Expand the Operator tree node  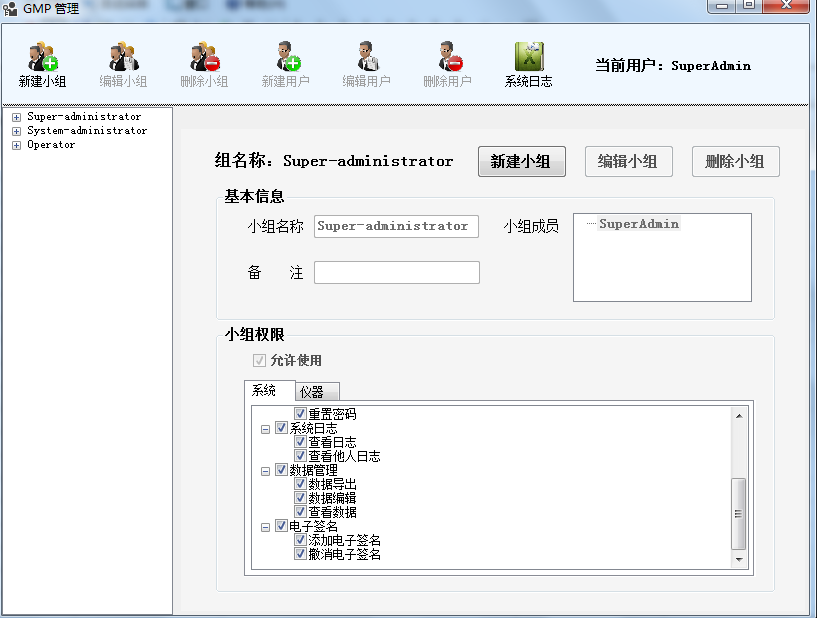point(16,145)
